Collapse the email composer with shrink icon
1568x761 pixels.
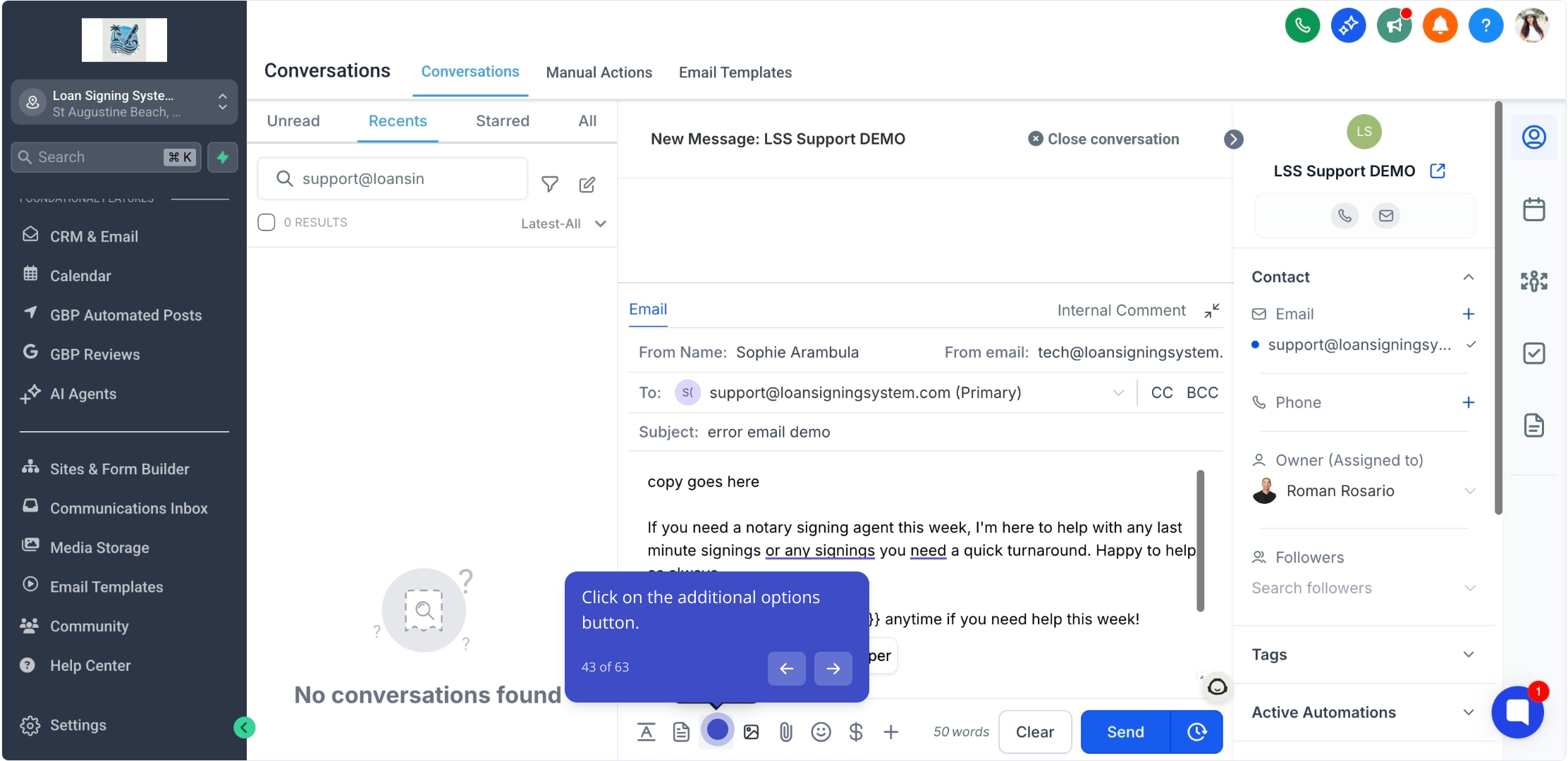[x=1212, y=311]
